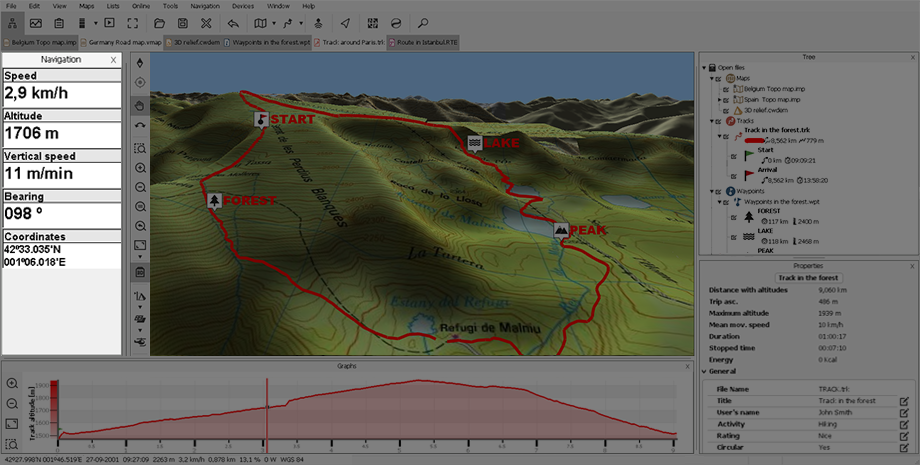Click the data tree toolbar icon
This screenshot has height=465, width=920.
coord(12,22)
